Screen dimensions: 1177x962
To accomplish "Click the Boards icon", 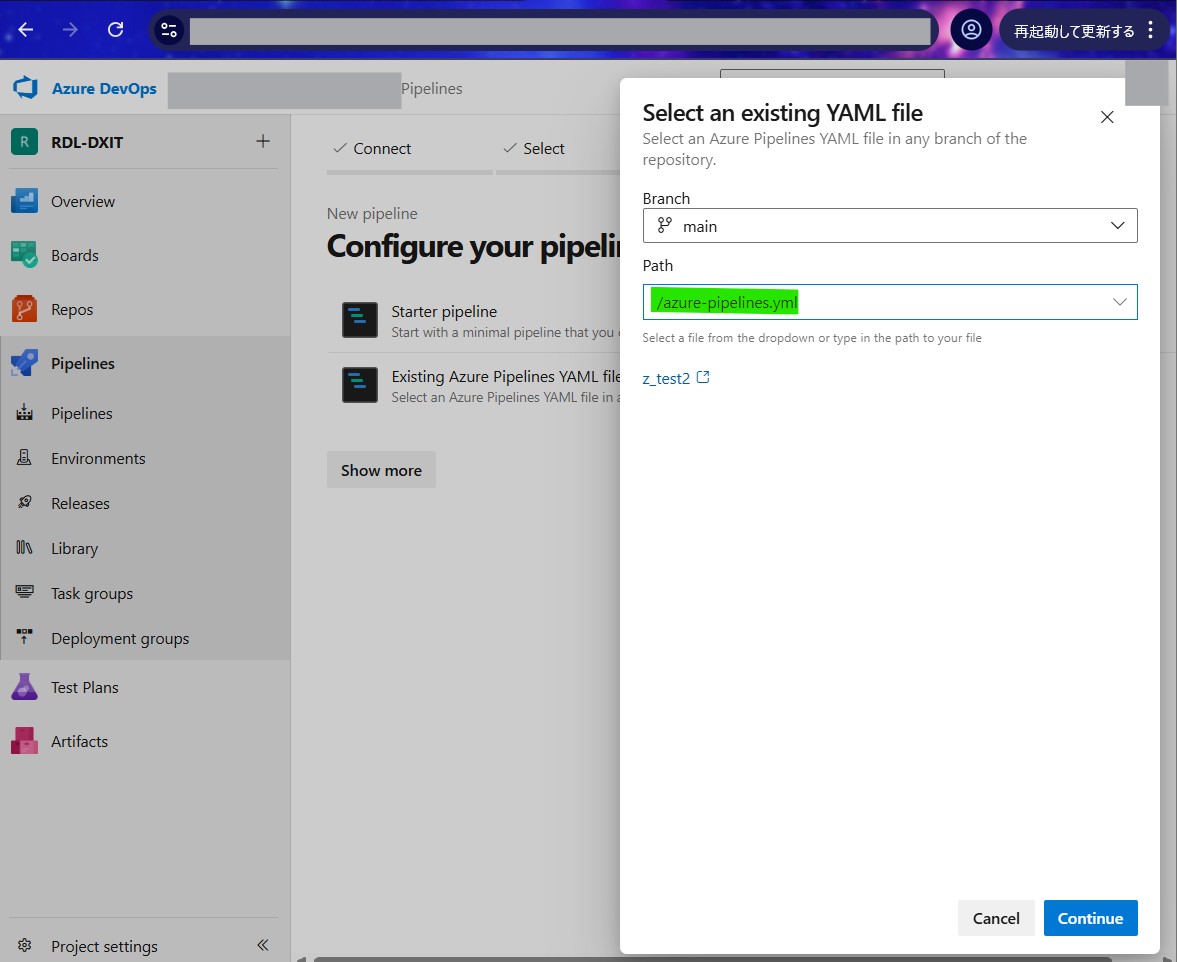I will 24,255.
